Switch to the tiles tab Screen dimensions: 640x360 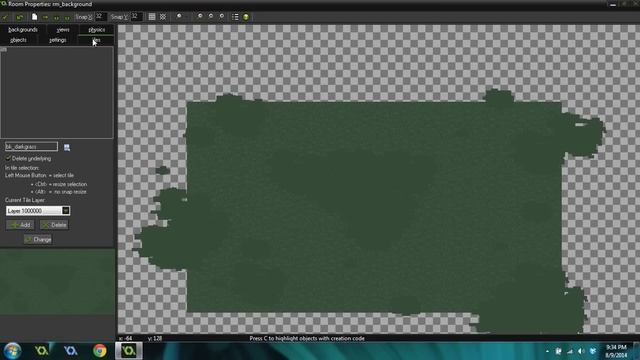pos(96,40)
